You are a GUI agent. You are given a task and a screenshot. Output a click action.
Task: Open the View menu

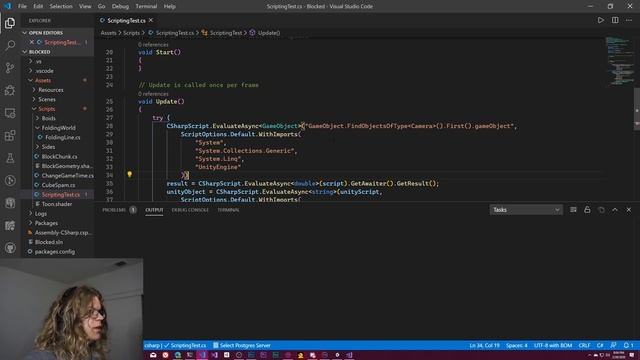(x=85, y=6)
